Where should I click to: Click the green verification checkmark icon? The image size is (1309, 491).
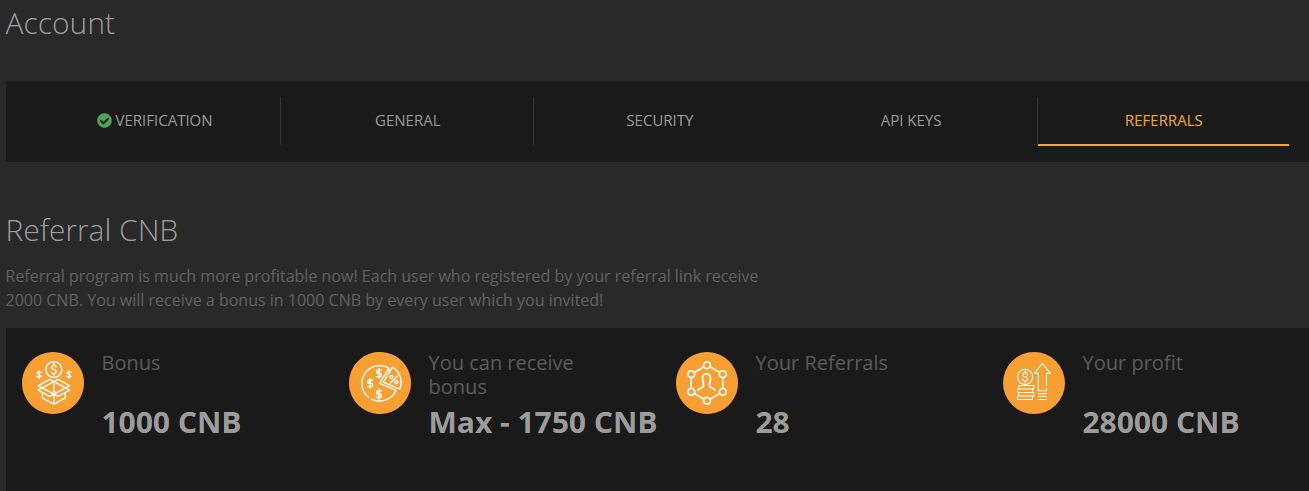coord(104,121)
